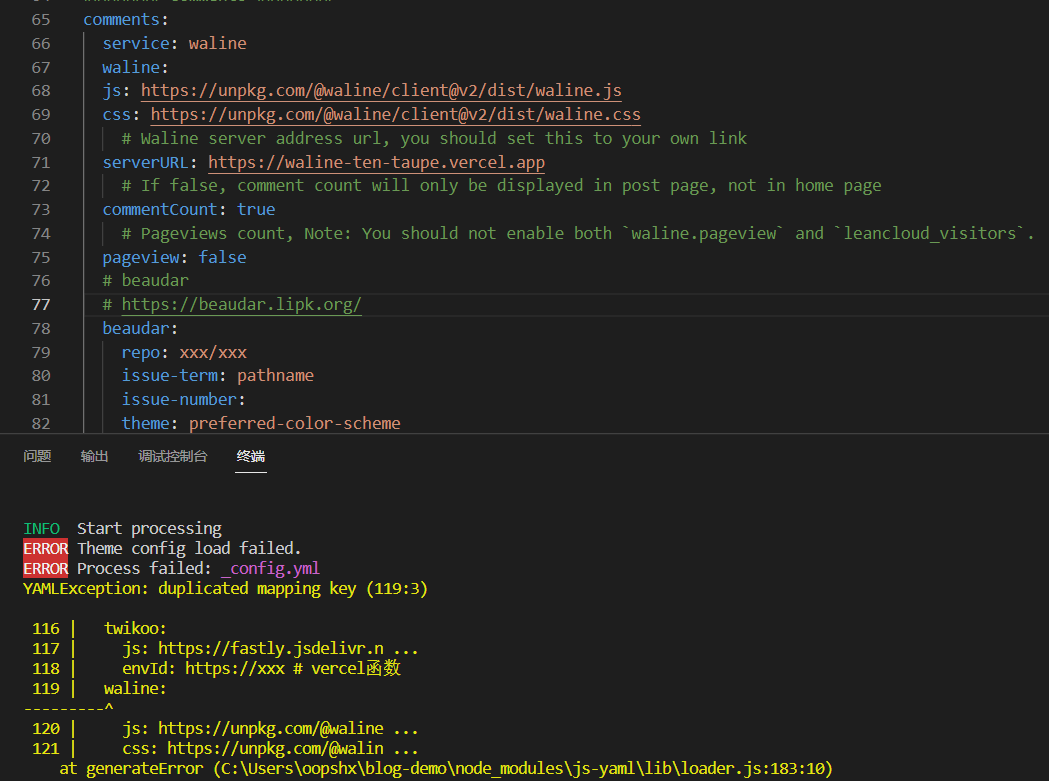Viewport: 1049px width, 781px height.
Task: Select the true value of commentCount
Action: [x=256, y=209]
